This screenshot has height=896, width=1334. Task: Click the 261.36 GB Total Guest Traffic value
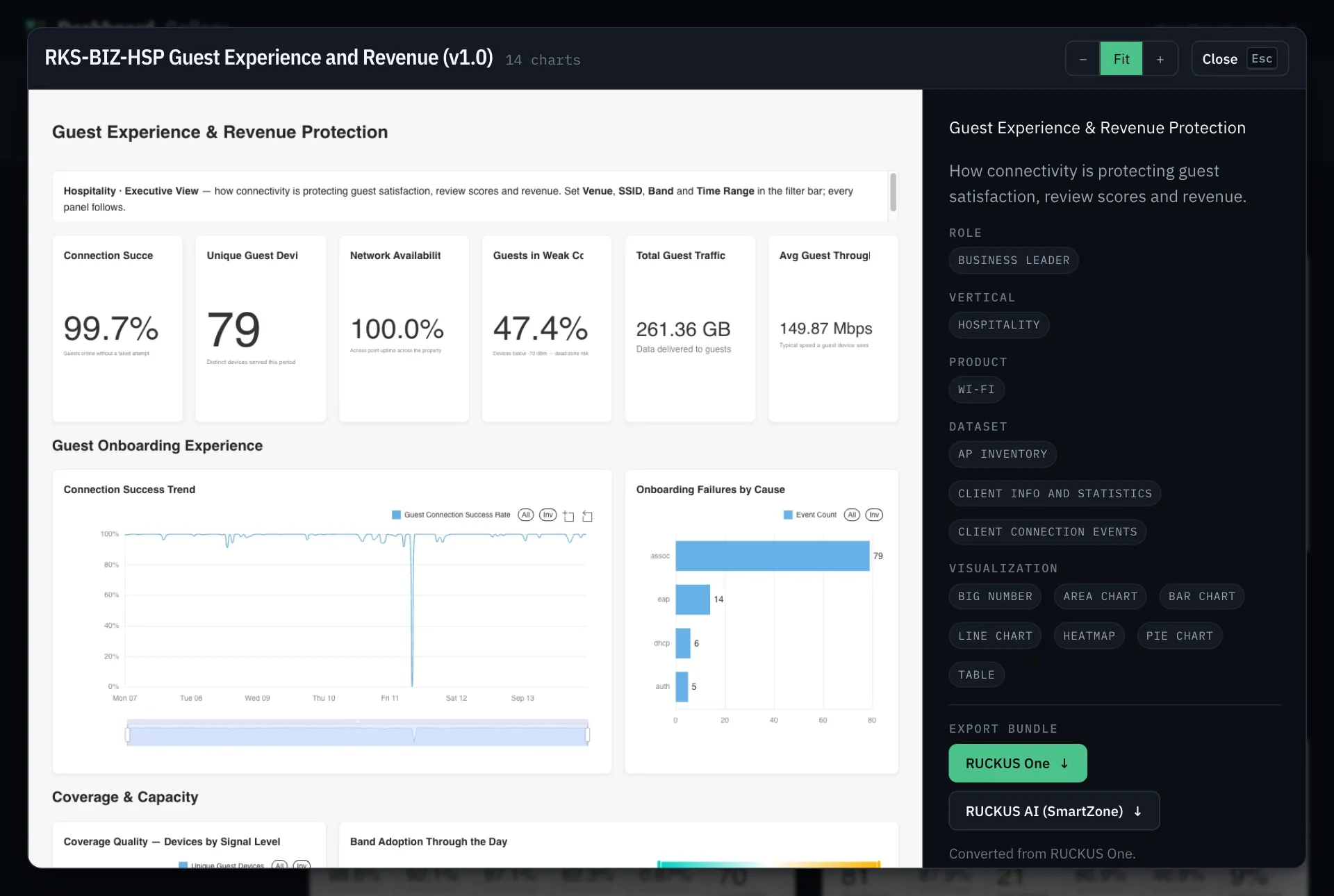tap(683, 329)
